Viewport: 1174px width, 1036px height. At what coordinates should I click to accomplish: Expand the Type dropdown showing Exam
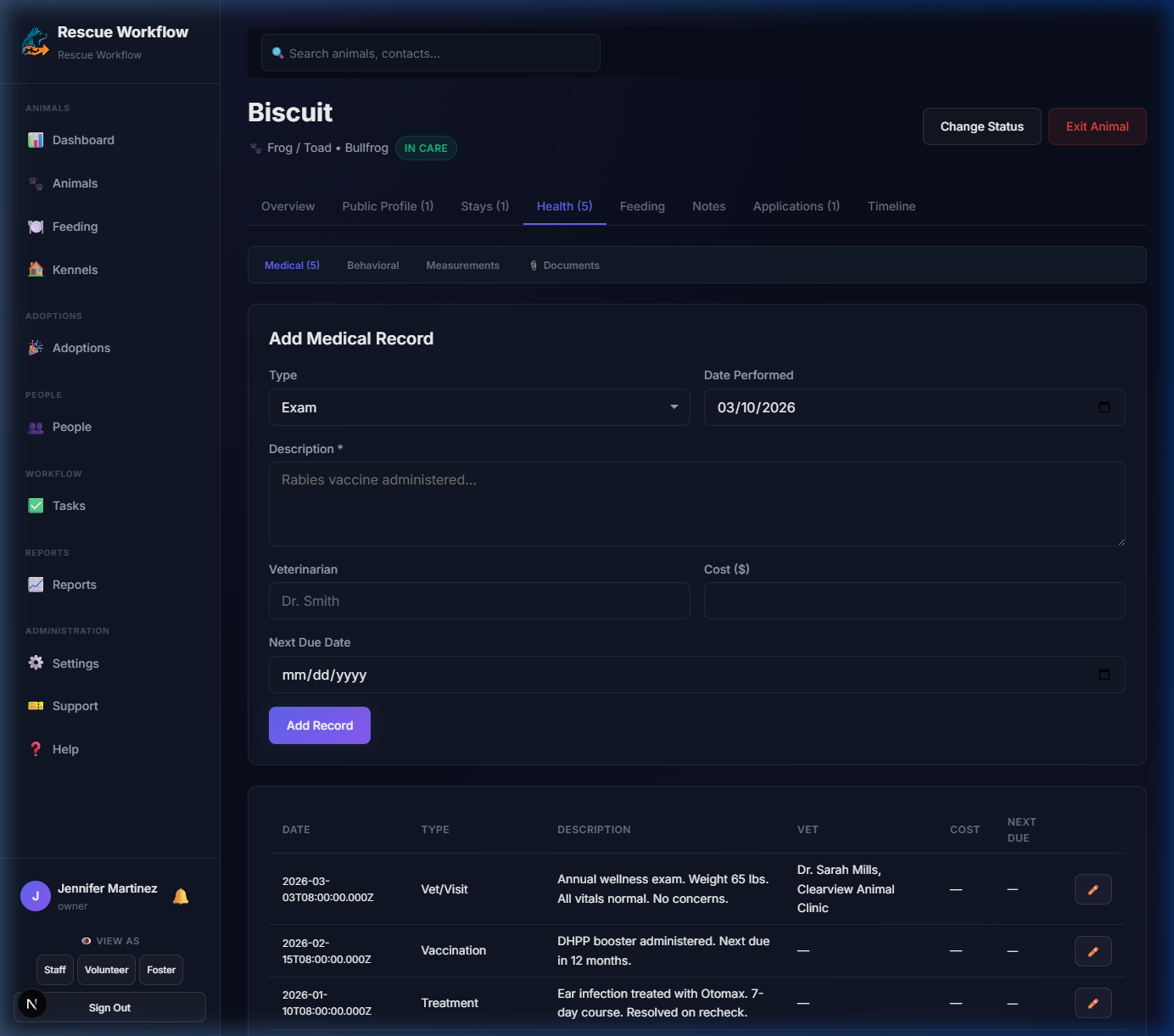(x=479, y=407)
